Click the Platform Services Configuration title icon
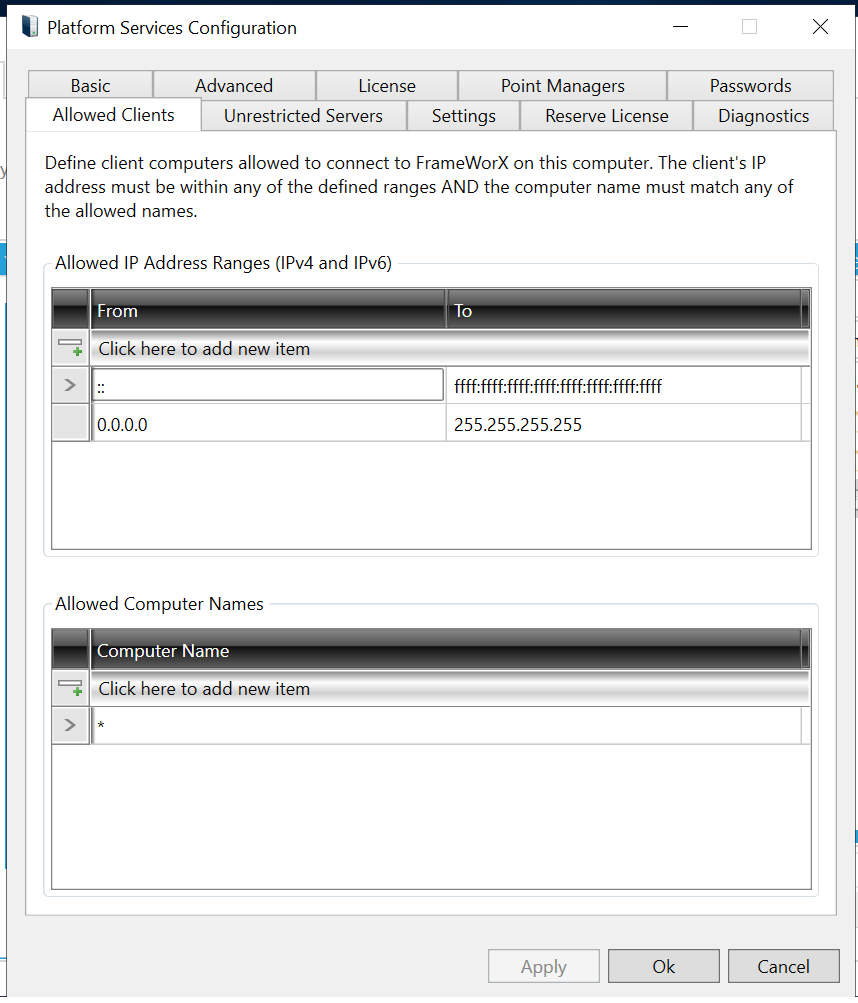The image size is (858, 1003). point(30,27)
